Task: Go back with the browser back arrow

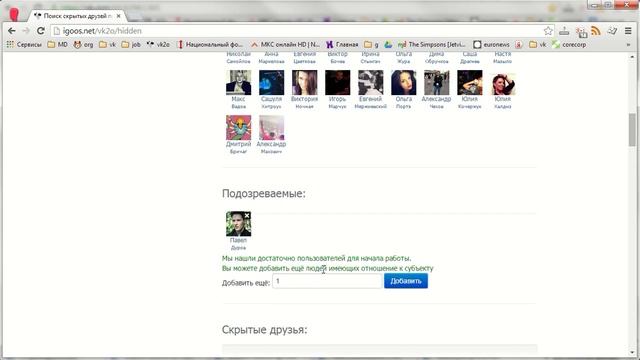Action: coord(12,31)
